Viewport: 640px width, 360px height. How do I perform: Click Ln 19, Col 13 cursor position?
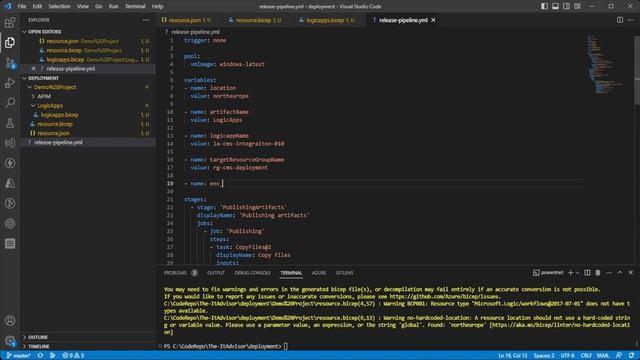512,356
